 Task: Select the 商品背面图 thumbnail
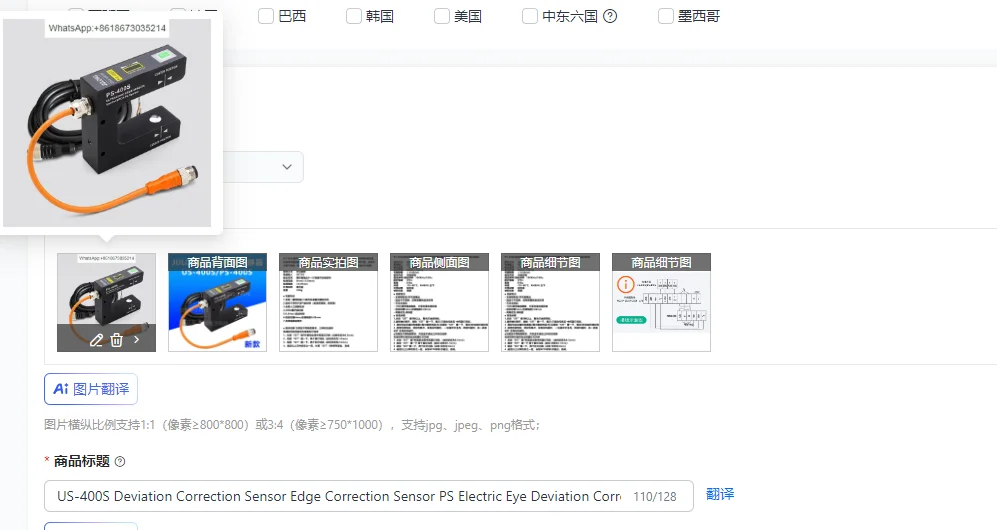pos(217,302)
